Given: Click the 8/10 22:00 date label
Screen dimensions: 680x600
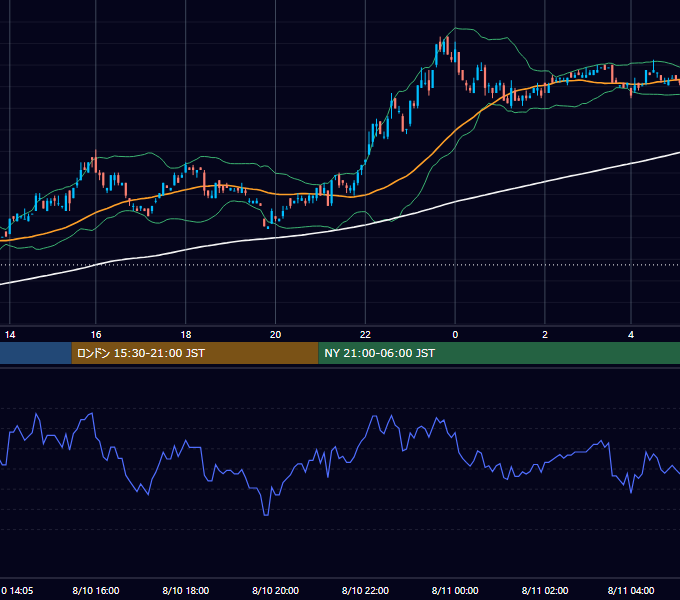Looking at the screenshot, I should 365,590.
